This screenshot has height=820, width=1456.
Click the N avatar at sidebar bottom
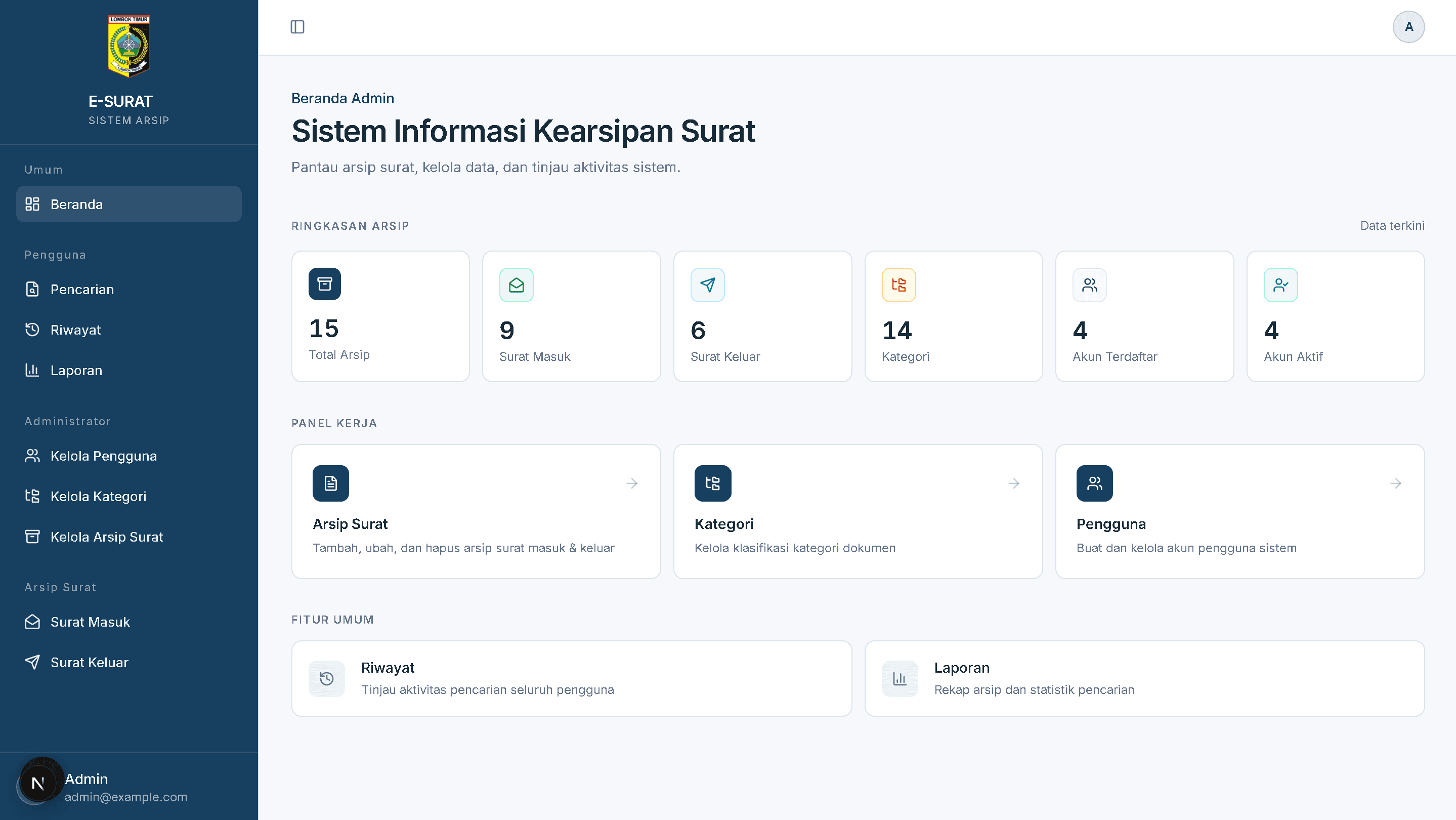click(37, 784)
